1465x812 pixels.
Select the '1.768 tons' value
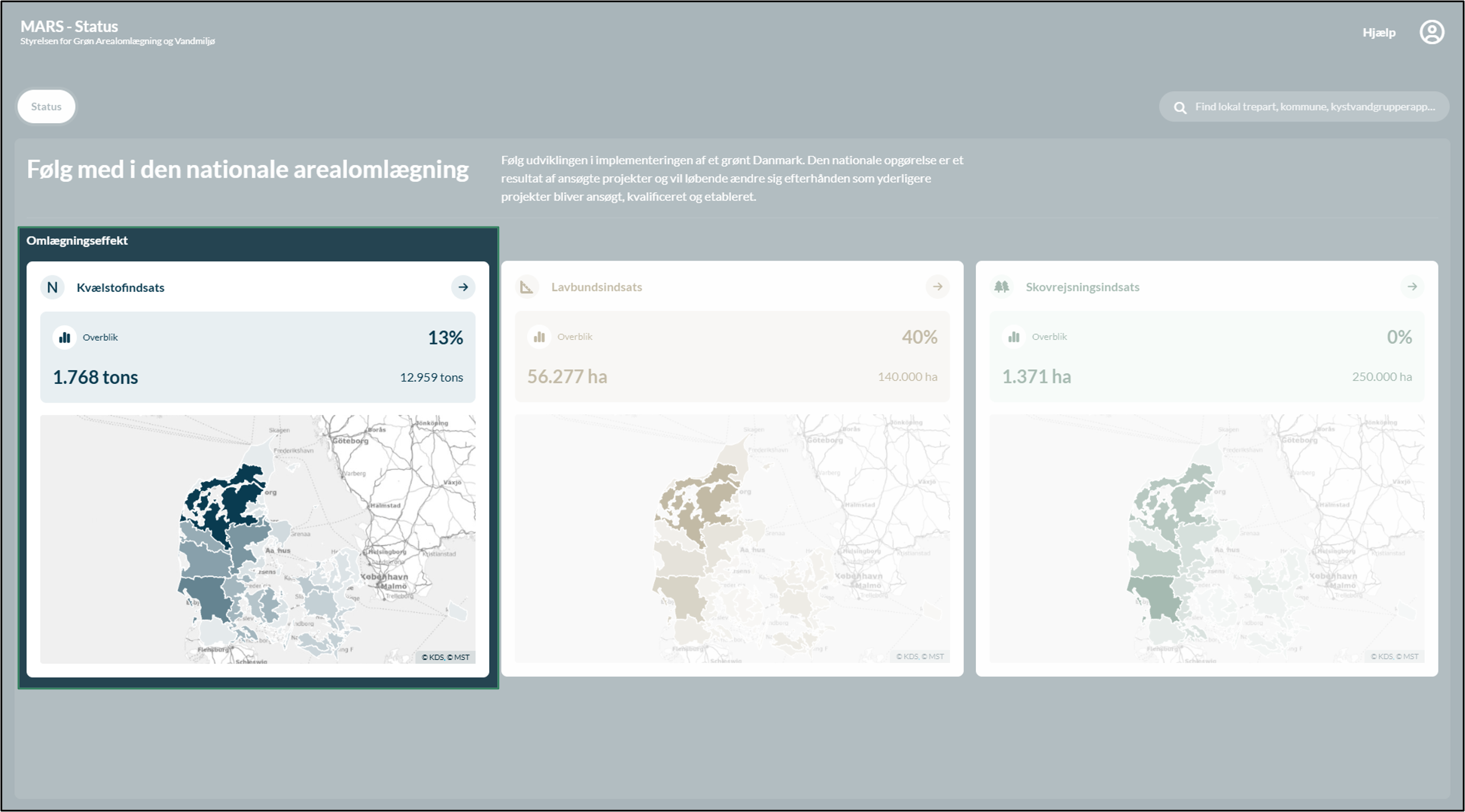tap(96, 377)
